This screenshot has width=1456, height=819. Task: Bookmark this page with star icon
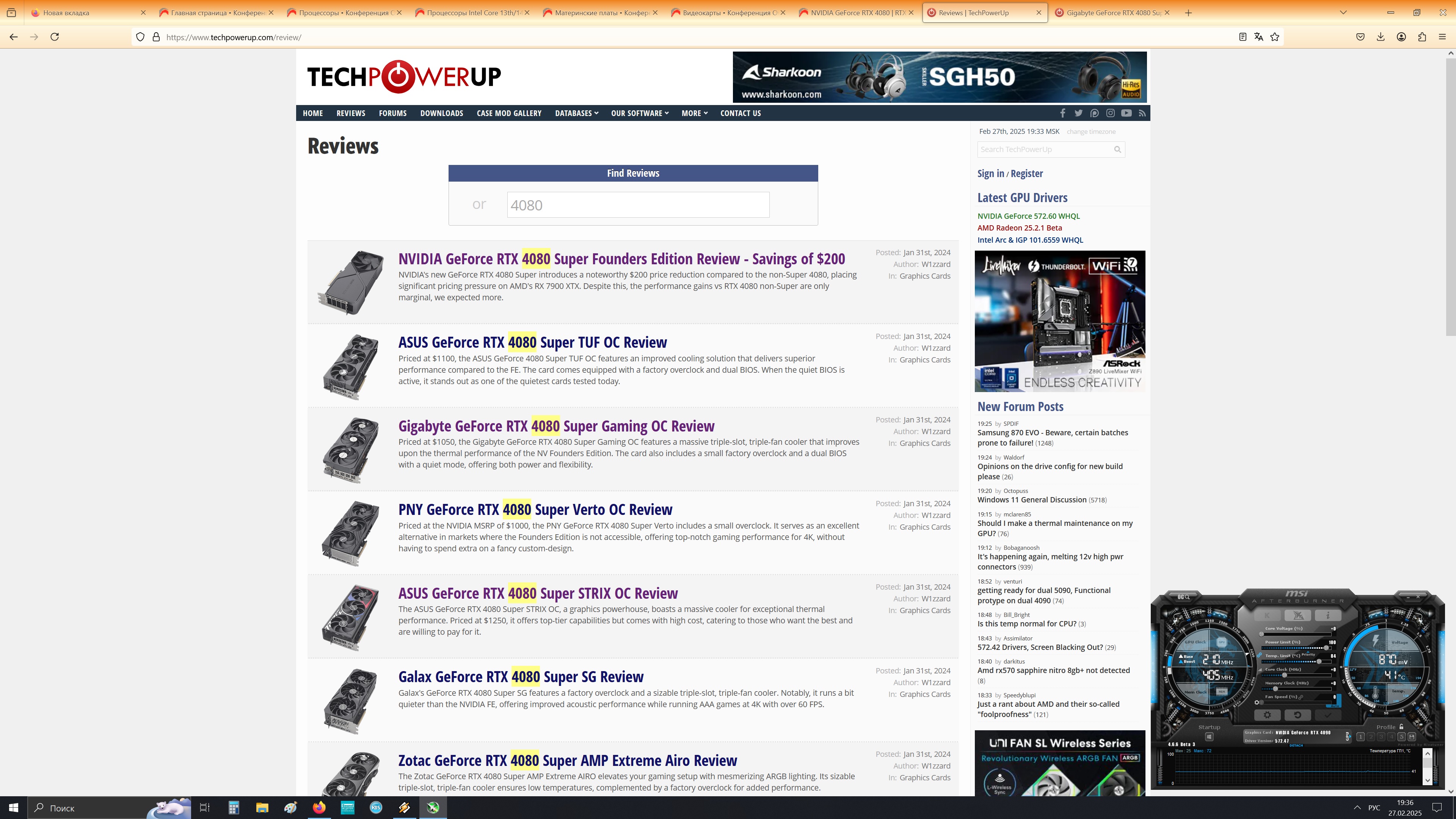1274,37
